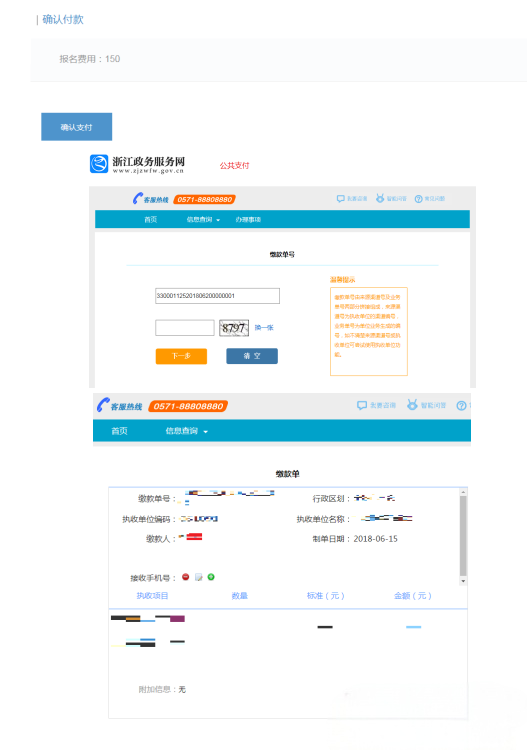Click 换一张 link to refresh captcha
The width and height of the screenshot is (527, 750).
pos(264,328)
